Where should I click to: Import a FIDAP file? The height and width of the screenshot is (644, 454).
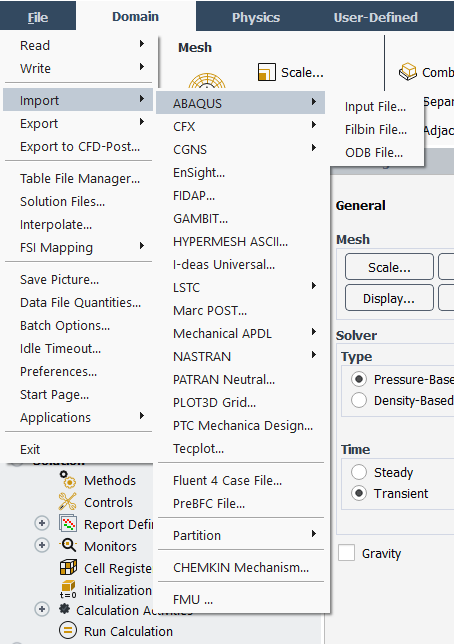[241, 196]
